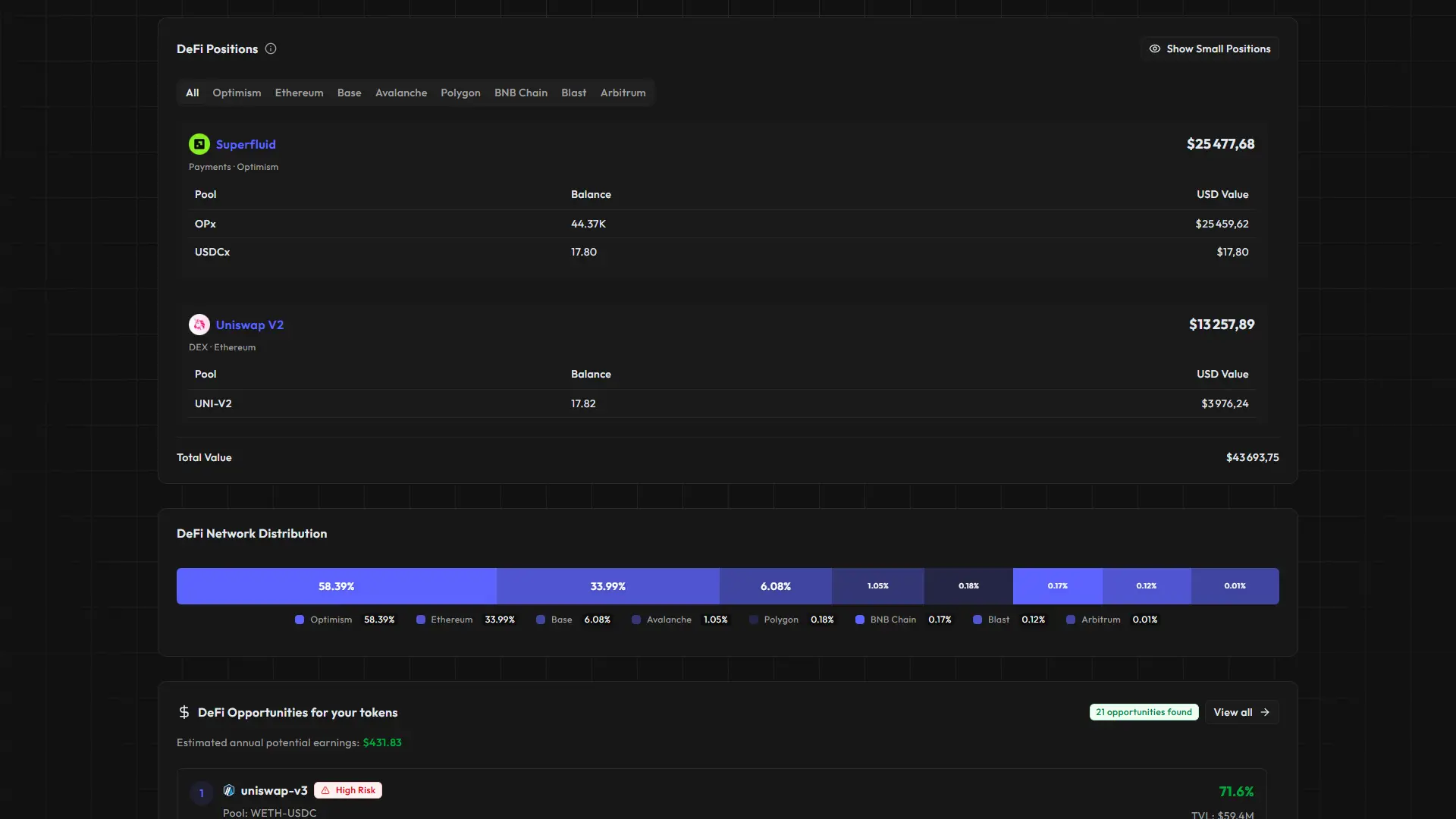Click the arrow icon on View all
Image resolution: width=1456 pixels, height=819 pixels.
pyautogui.click(x=1264, y=712)
